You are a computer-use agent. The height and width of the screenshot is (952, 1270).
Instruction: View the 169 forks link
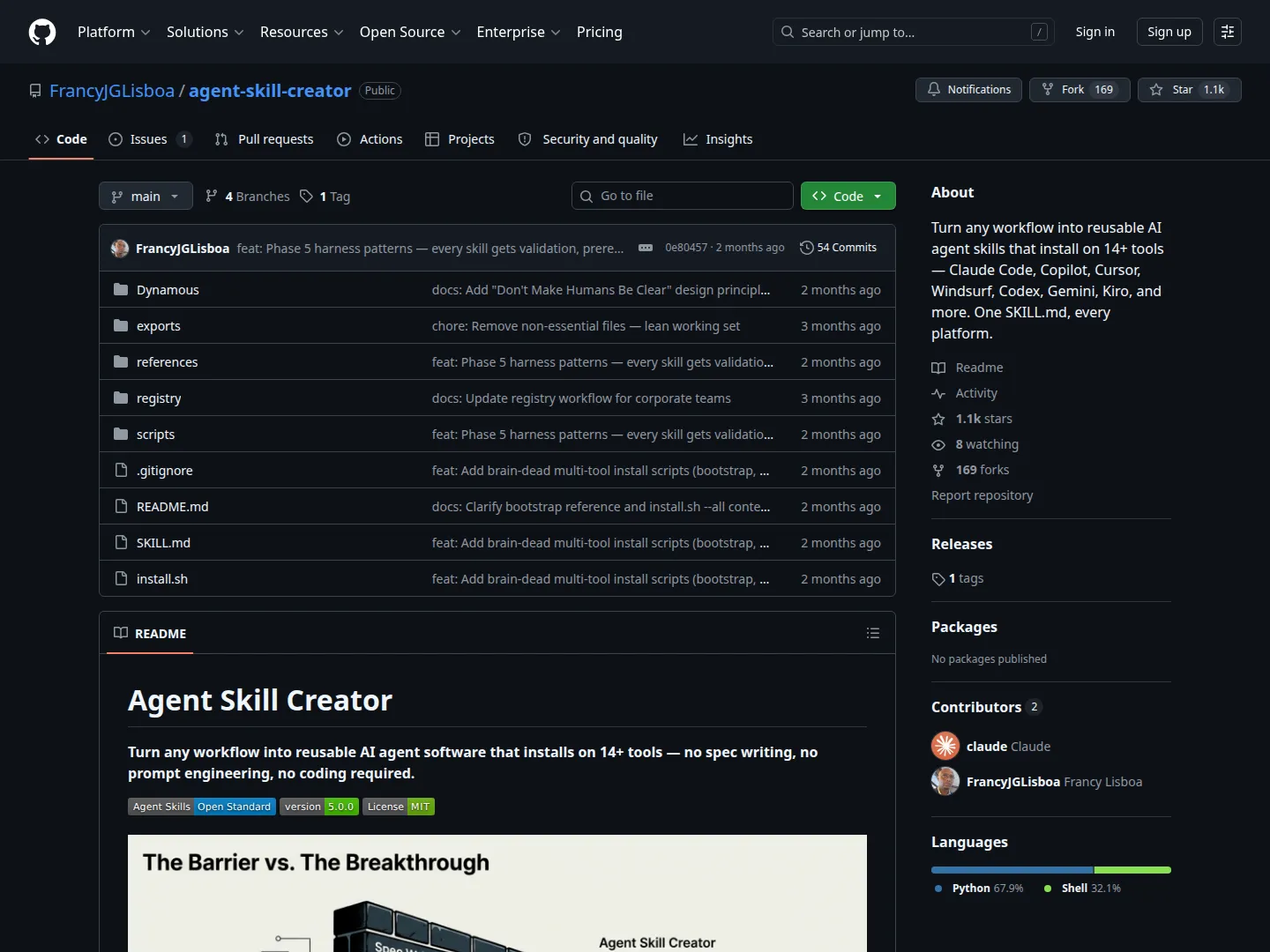tap(970, 470)
